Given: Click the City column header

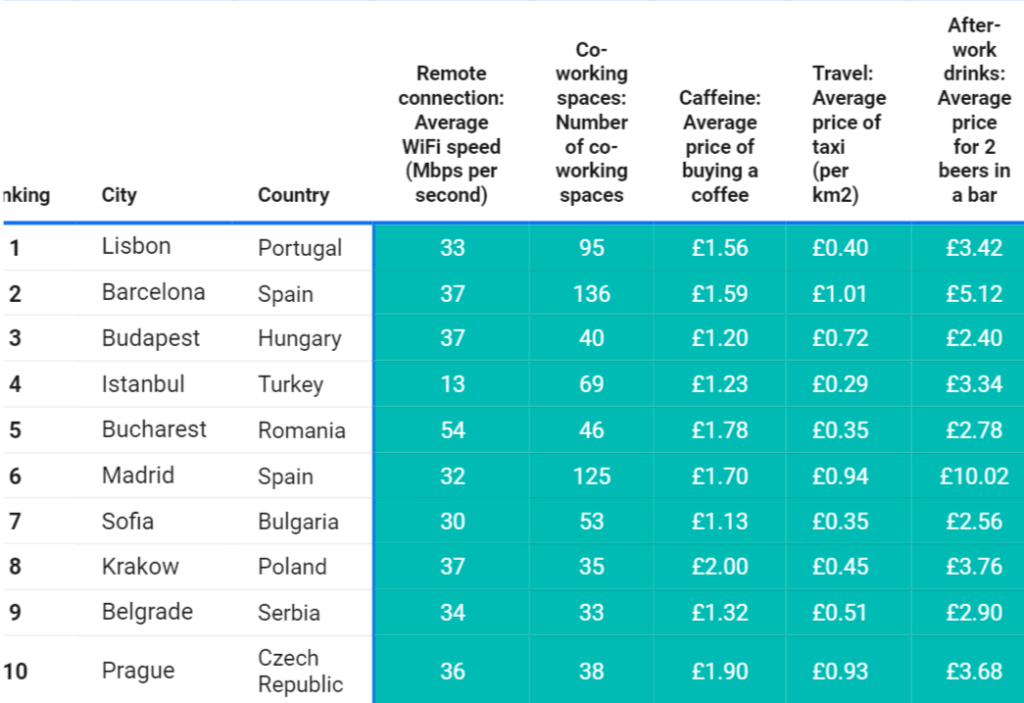Looking at the screenshot, I should tap(119, 195).
